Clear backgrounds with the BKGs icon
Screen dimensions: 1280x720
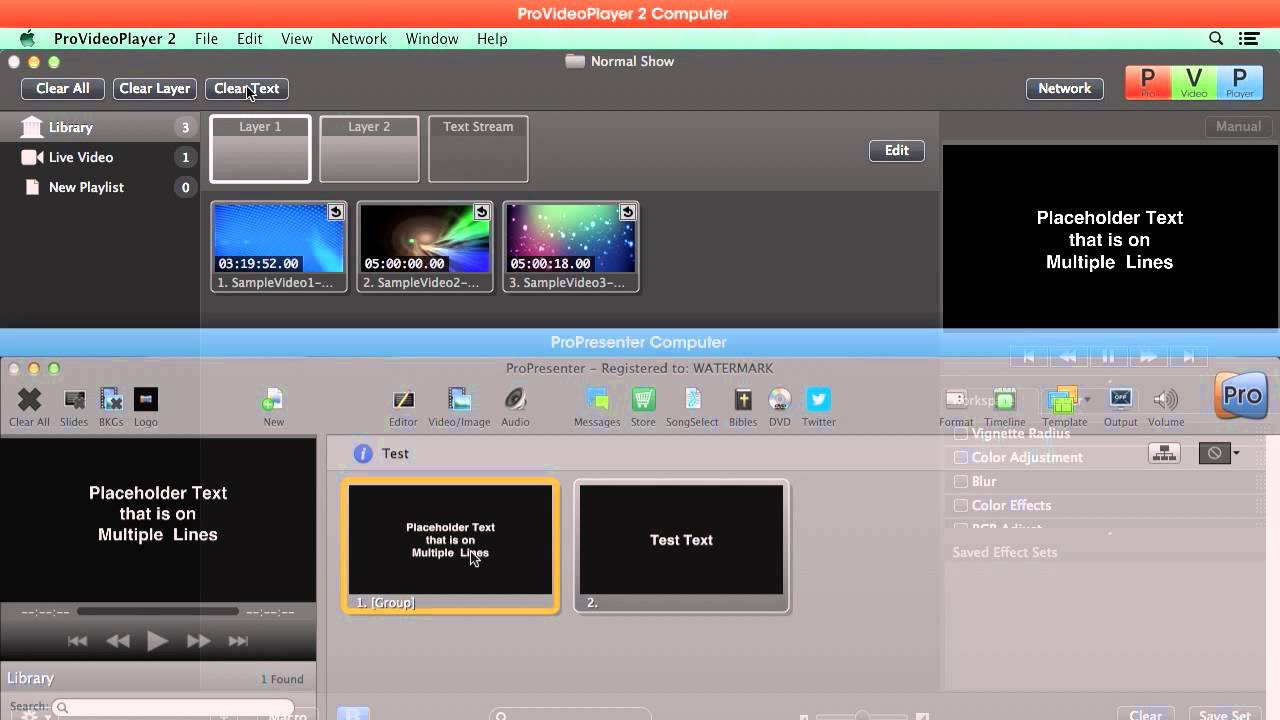point(111,400)
